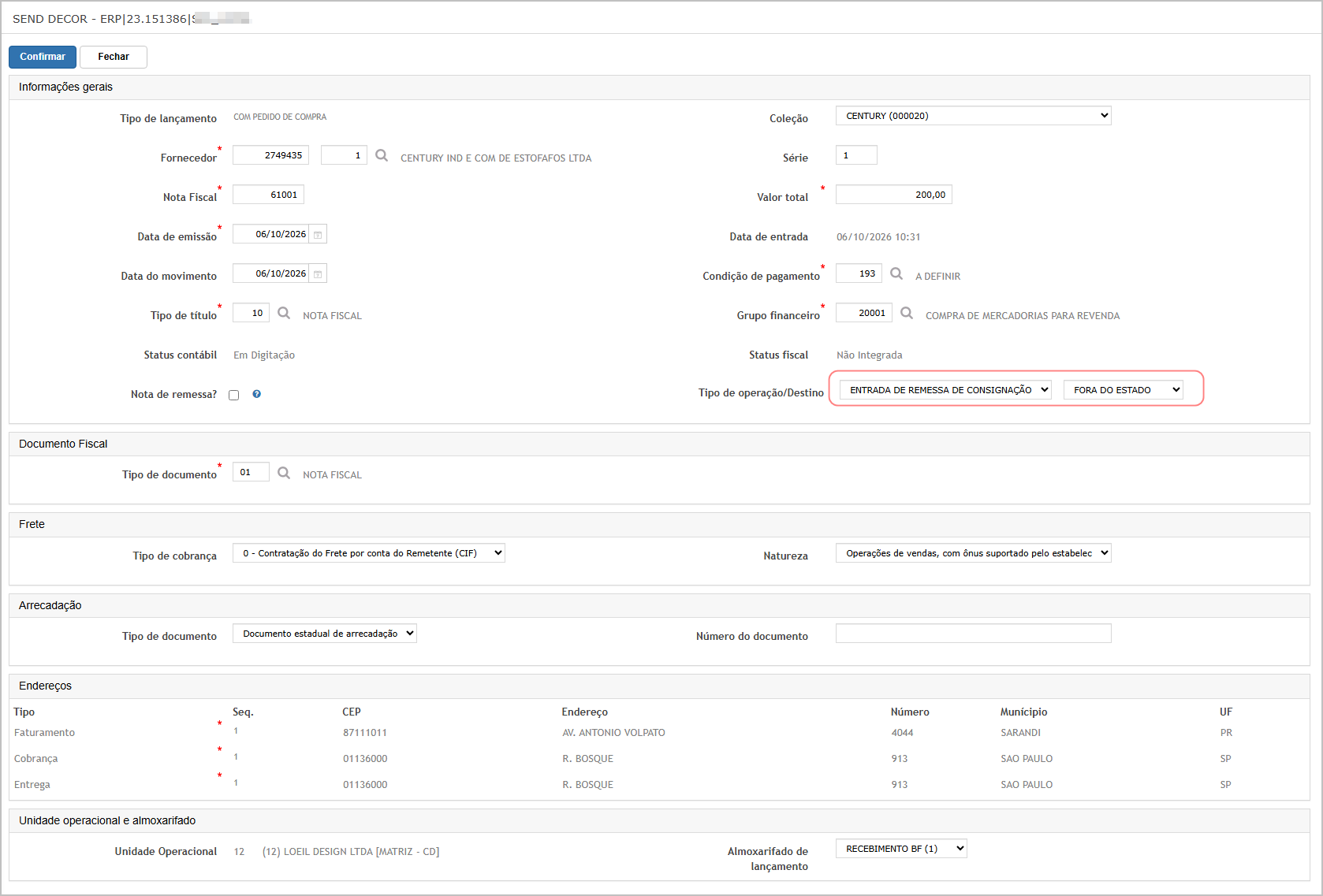Open calendar picker for Data de movimento
Screen dimensions: 1323x896
coord(318,274)
